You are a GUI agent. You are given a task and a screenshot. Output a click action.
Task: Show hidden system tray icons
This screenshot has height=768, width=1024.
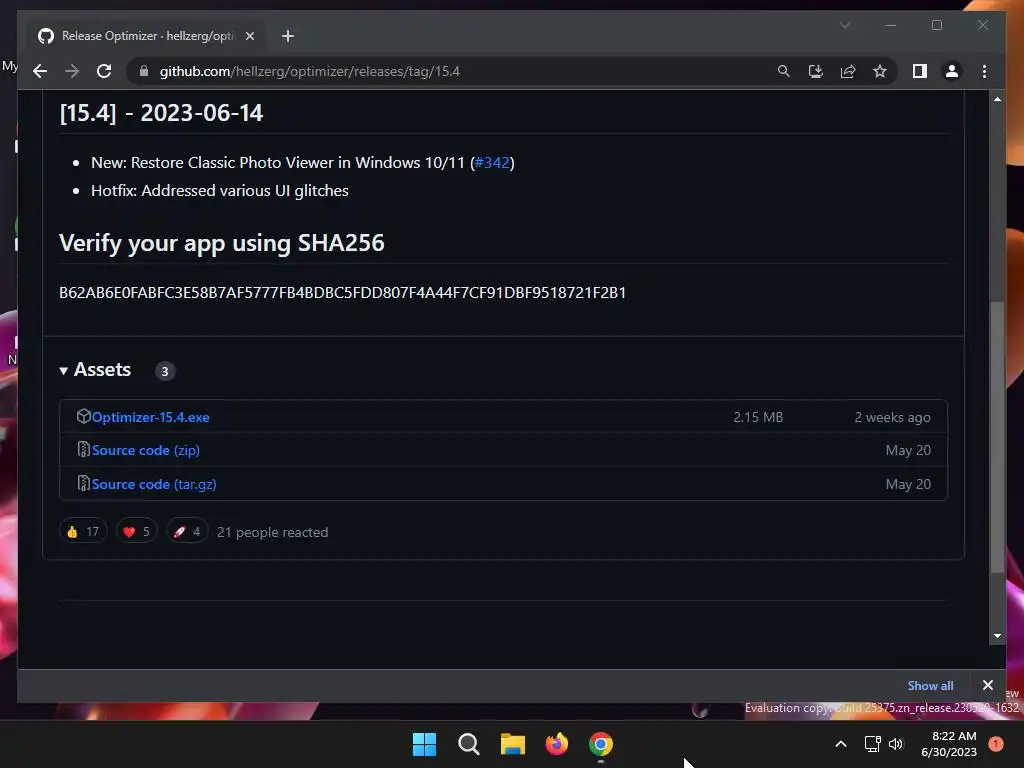click(x=841, y=744)
